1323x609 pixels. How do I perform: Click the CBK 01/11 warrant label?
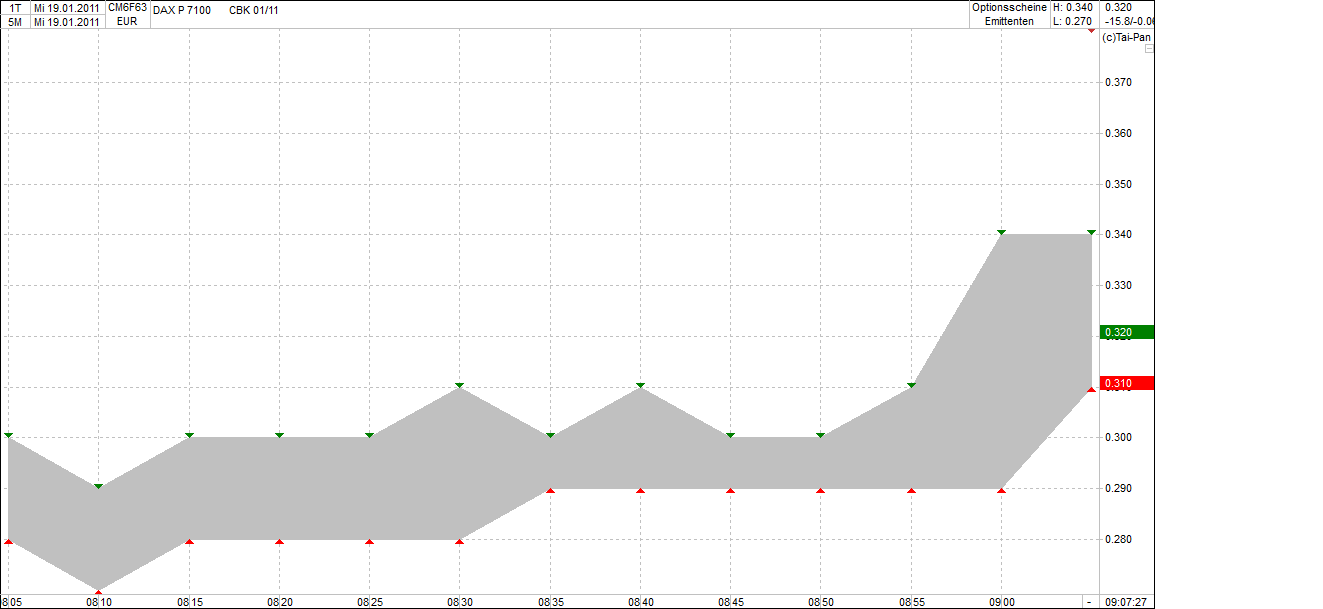pos(253,10)
